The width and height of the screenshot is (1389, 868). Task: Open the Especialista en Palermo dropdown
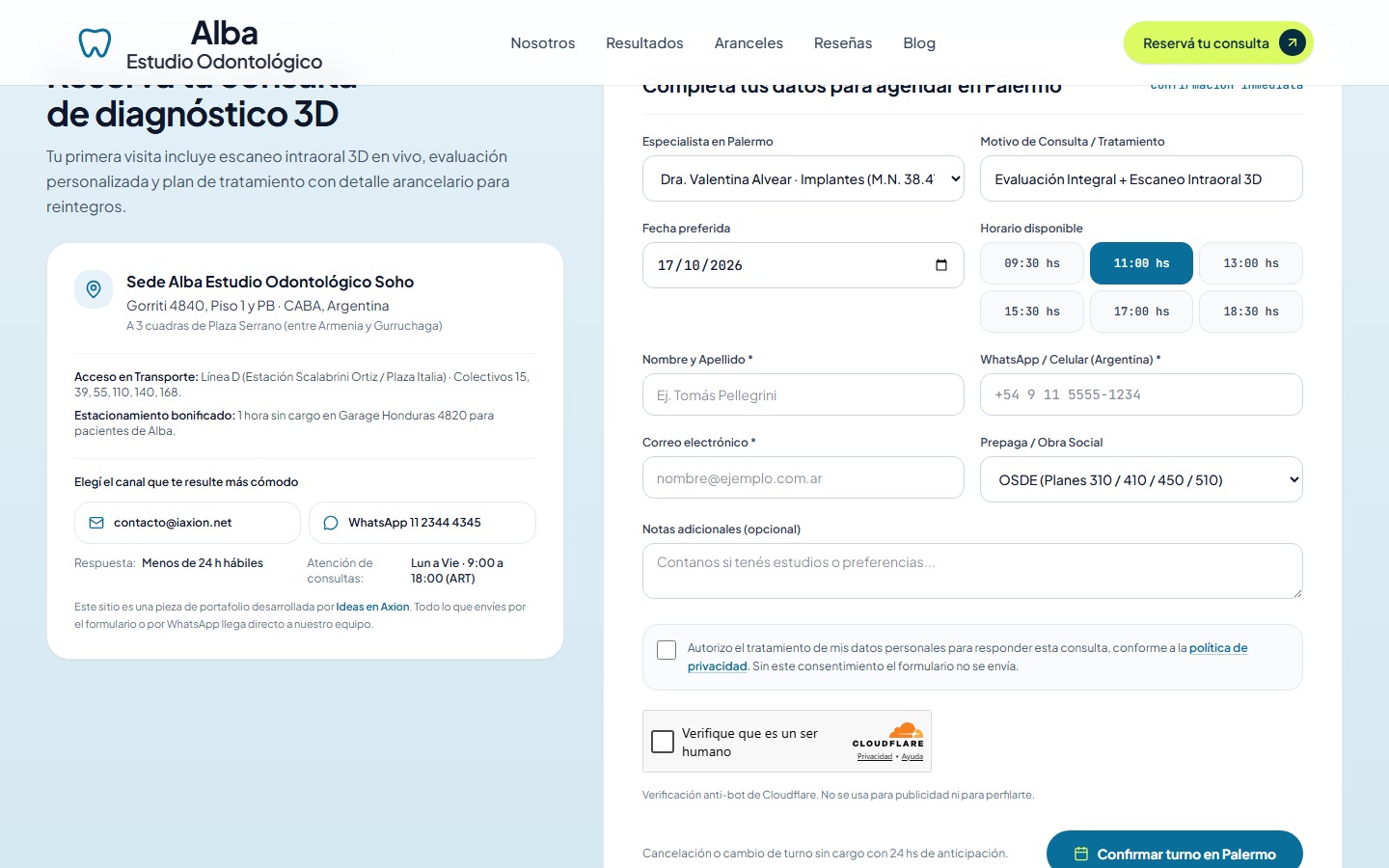coord(803,178)
